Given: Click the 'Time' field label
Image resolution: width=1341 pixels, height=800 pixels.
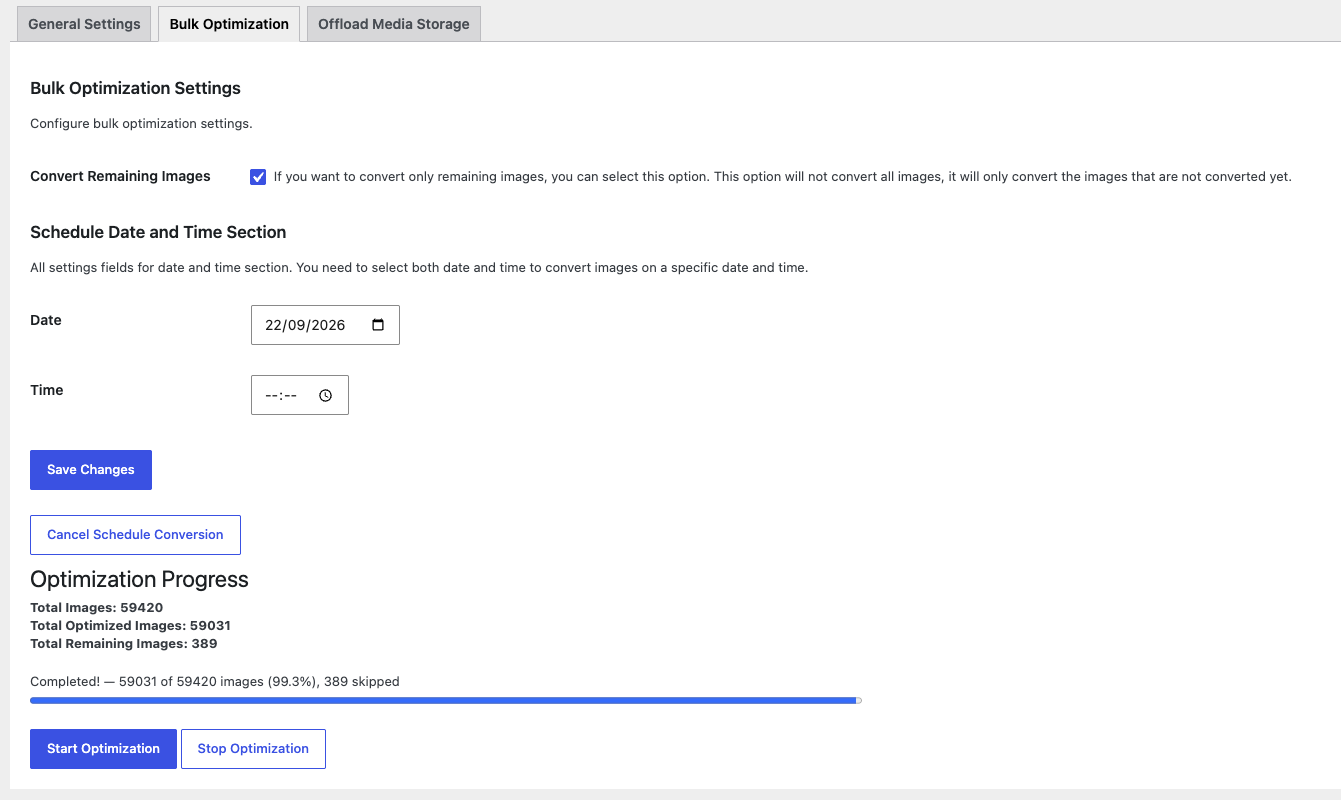Looking at the screenshot, I should [x=47, y=390].
